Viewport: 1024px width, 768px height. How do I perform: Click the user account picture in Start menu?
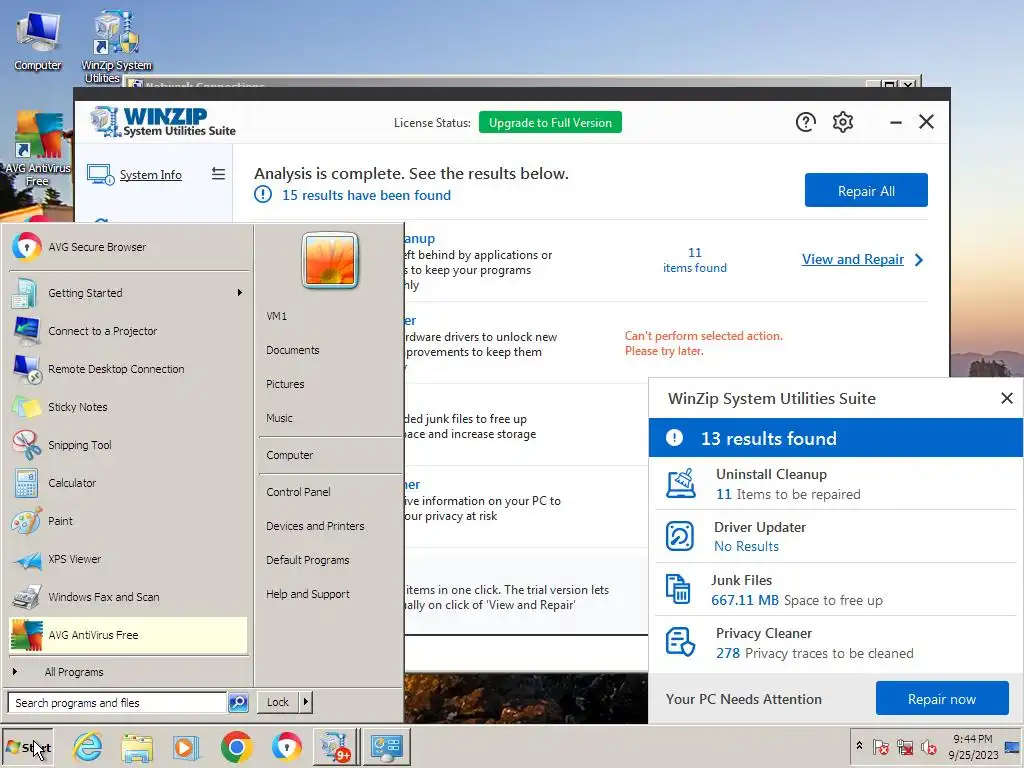[x=330, y=260]
